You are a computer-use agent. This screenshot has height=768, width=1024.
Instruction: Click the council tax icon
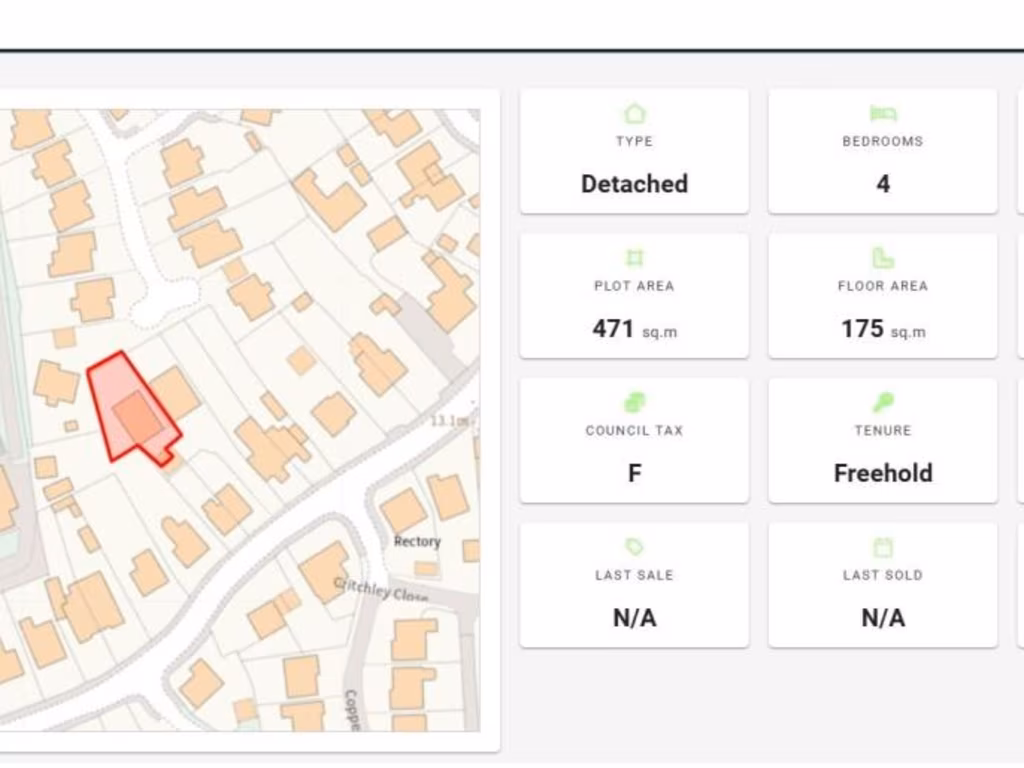634,402
